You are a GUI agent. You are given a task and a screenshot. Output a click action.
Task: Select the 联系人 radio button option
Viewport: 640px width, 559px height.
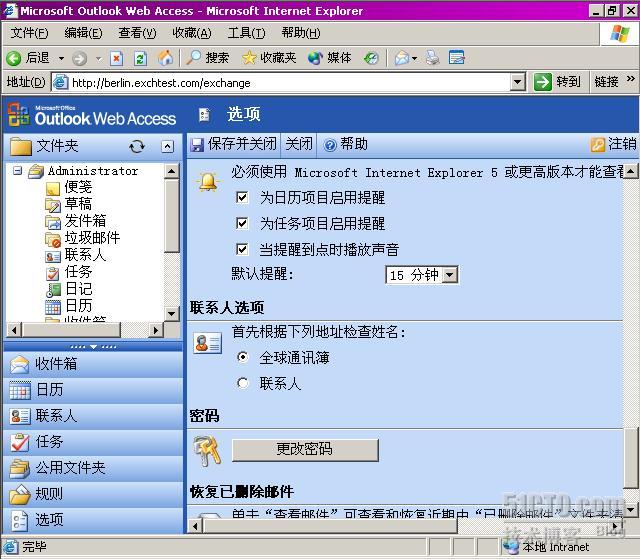243,383
